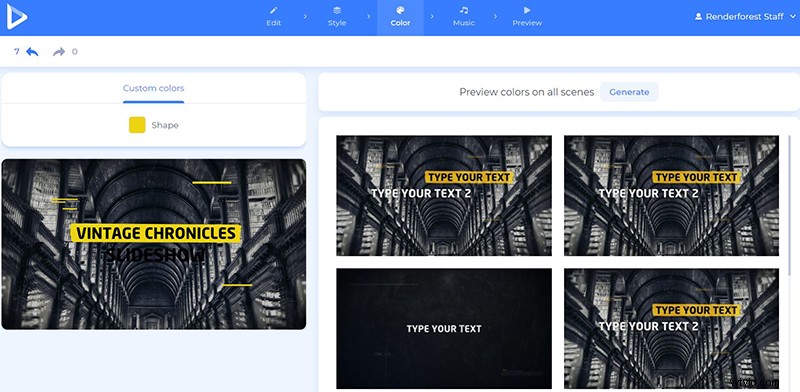Click the undo arrow icon

pos(32,52)
